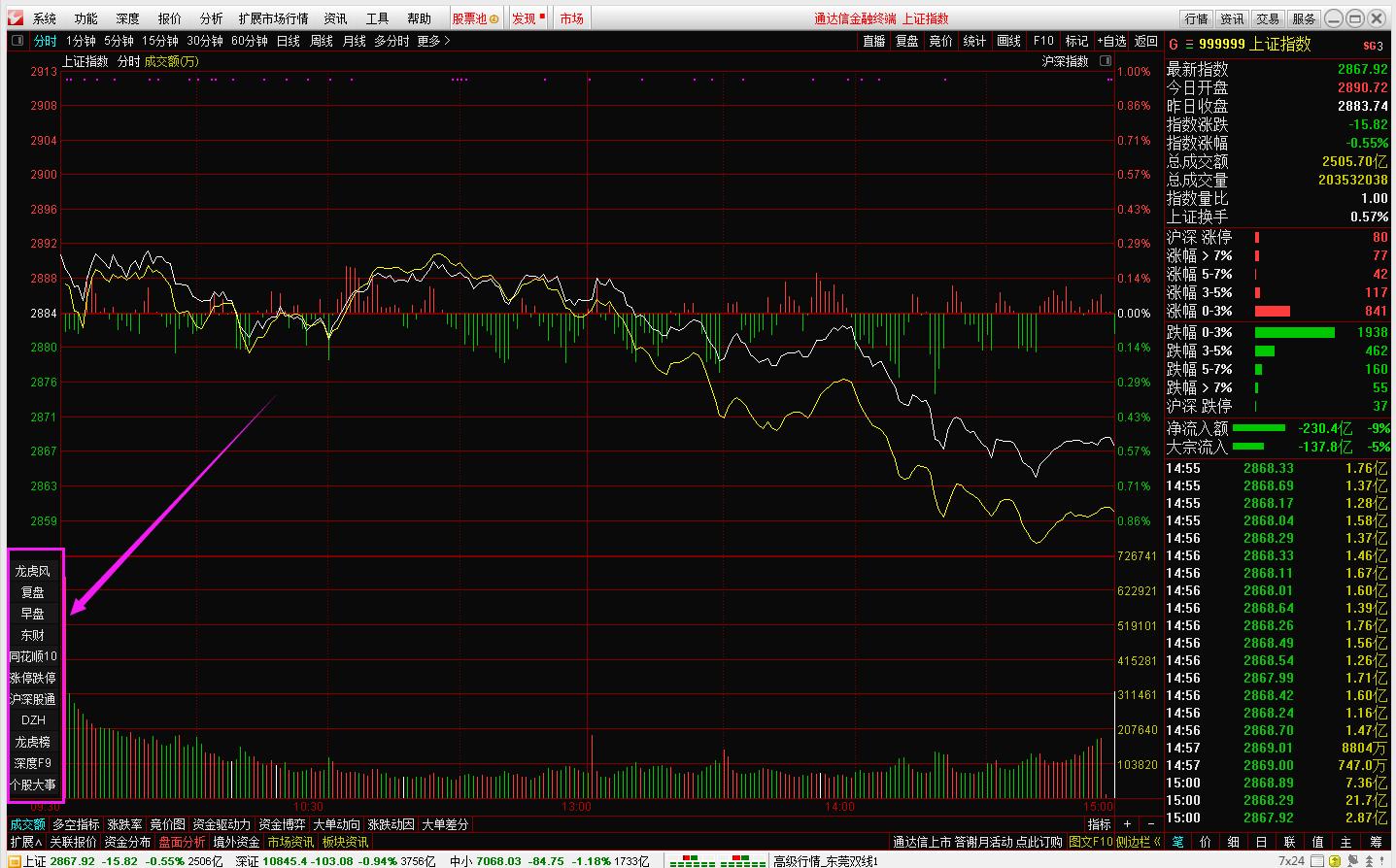Open F10 information button
Screen dimensions: 1396x868
[1043, 41]
